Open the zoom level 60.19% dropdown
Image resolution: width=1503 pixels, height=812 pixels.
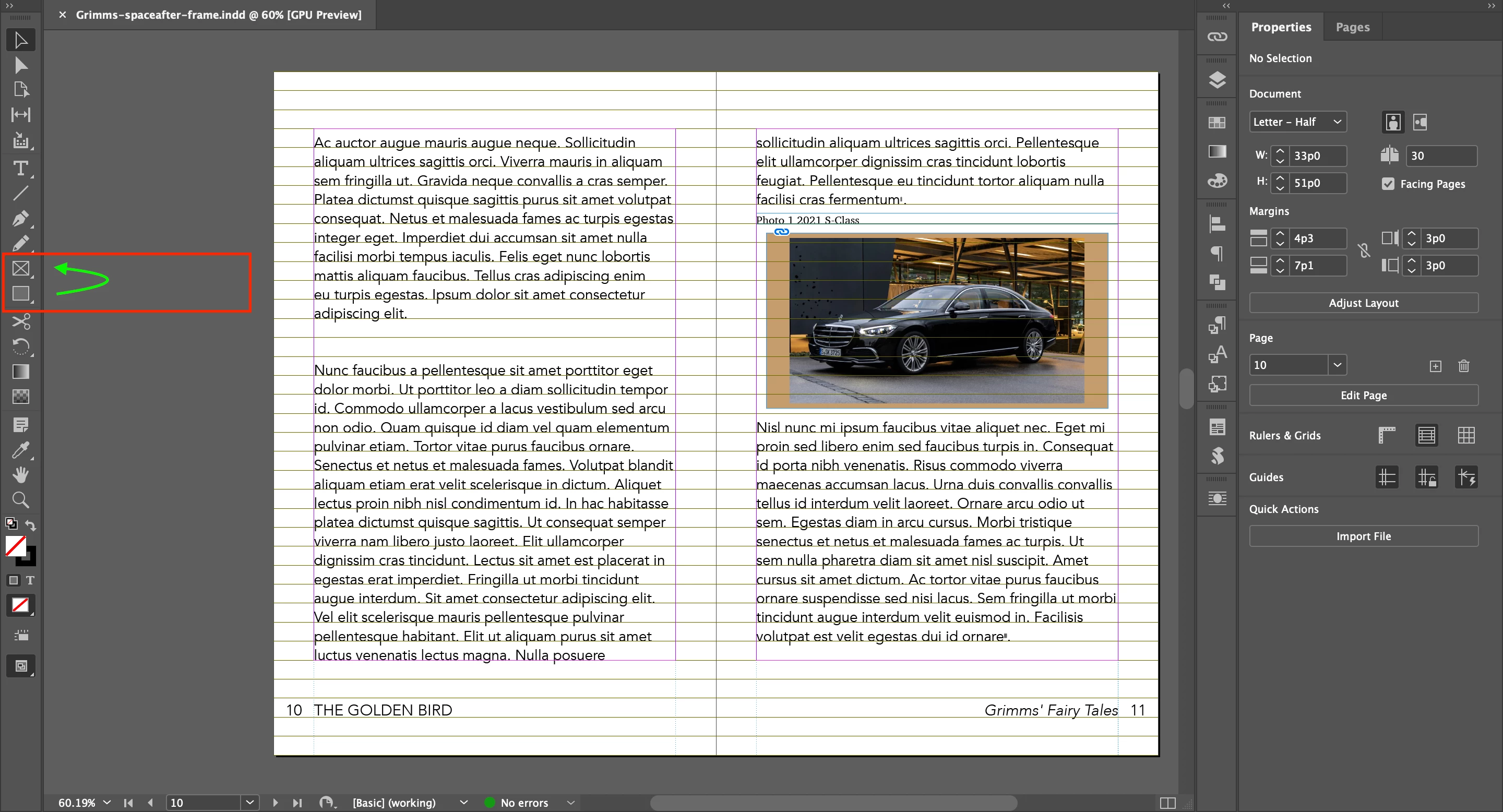tap(107, 803)
